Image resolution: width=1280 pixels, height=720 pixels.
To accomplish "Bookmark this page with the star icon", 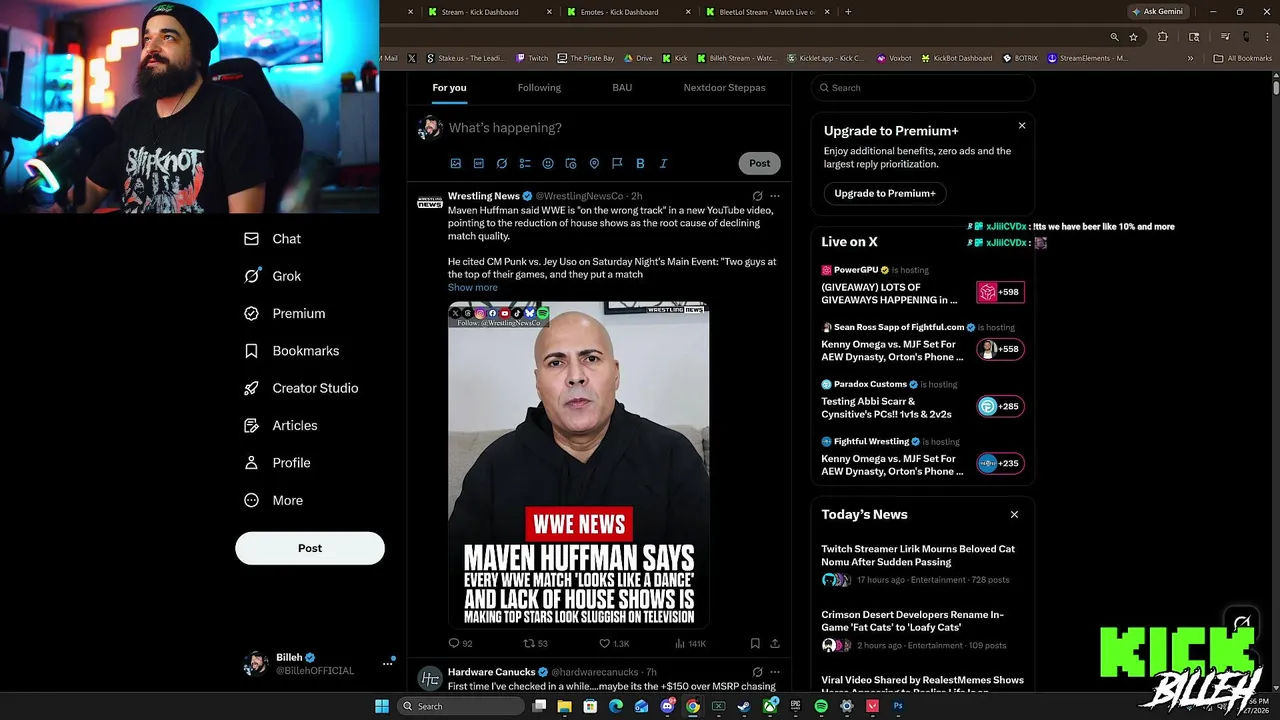I will pos(1133,37).
